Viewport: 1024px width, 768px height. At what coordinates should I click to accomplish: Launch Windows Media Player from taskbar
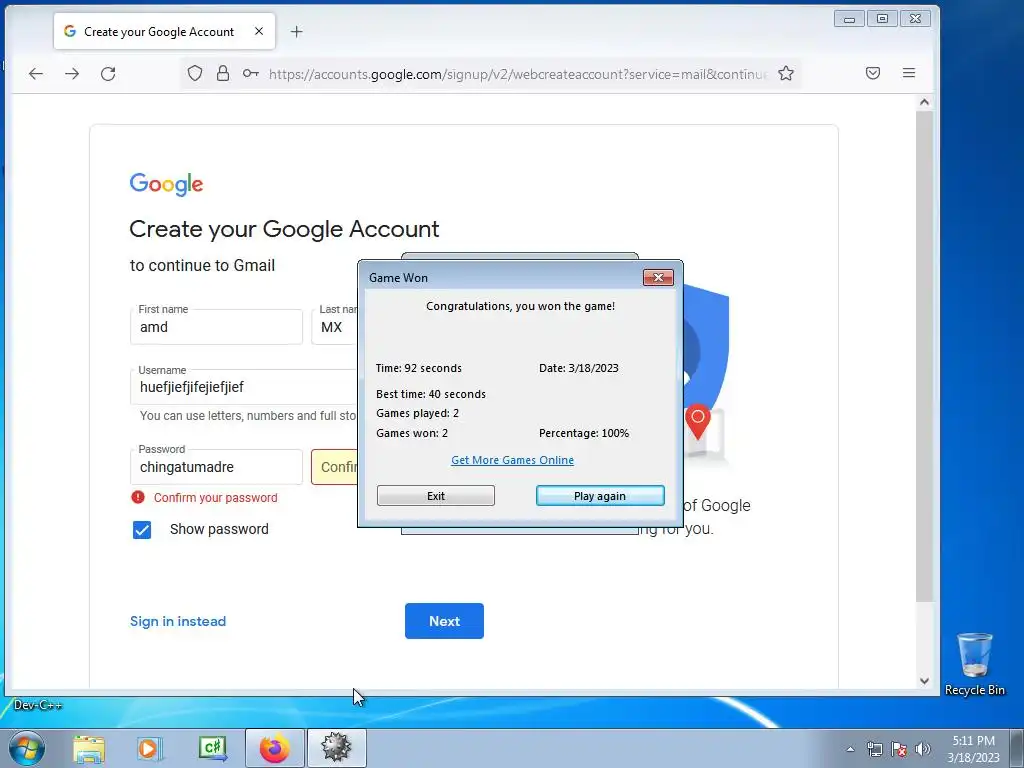tap(149, 748)
